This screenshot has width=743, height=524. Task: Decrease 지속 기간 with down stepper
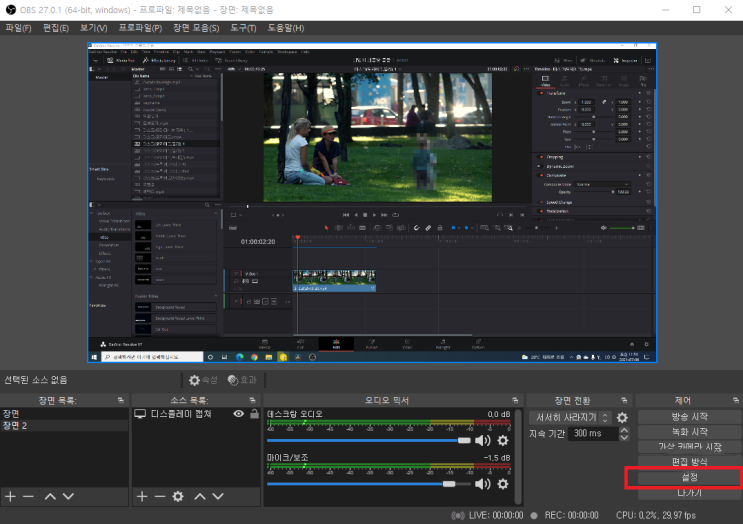[625, 437]
